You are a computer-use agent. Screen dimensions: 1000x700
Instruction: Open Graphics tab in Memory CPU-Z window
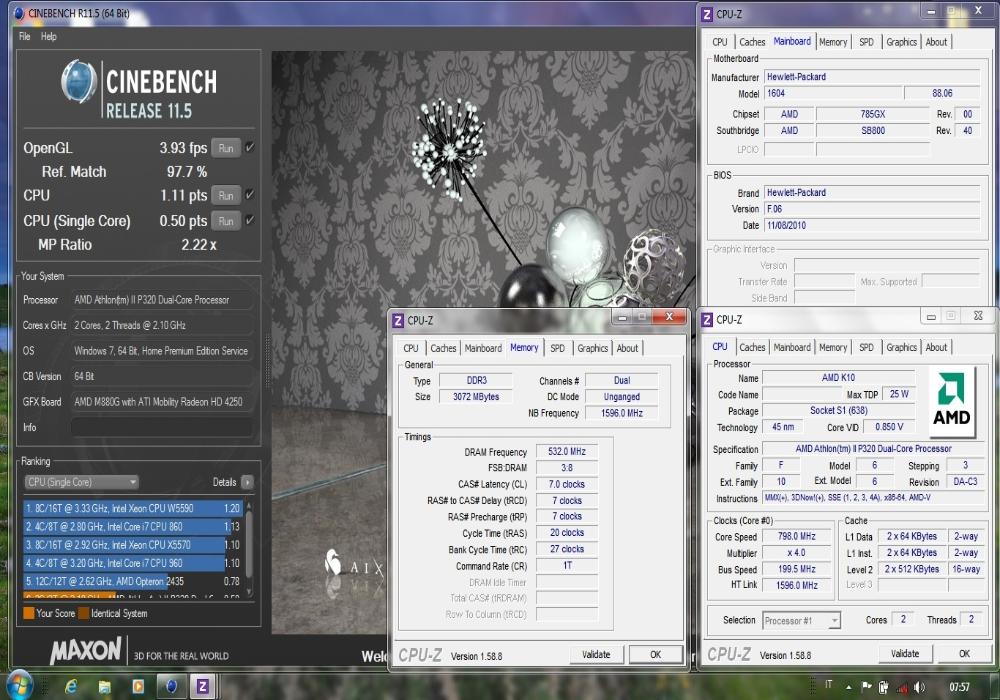pyautogui.click(x=592, y=348)
